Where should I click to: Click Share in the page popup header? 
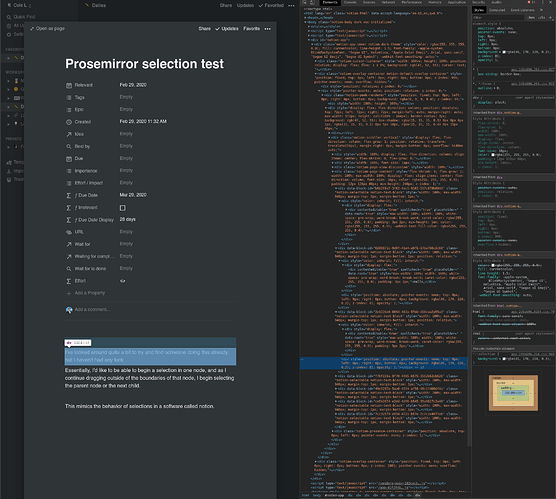click(x=205, y=29)
